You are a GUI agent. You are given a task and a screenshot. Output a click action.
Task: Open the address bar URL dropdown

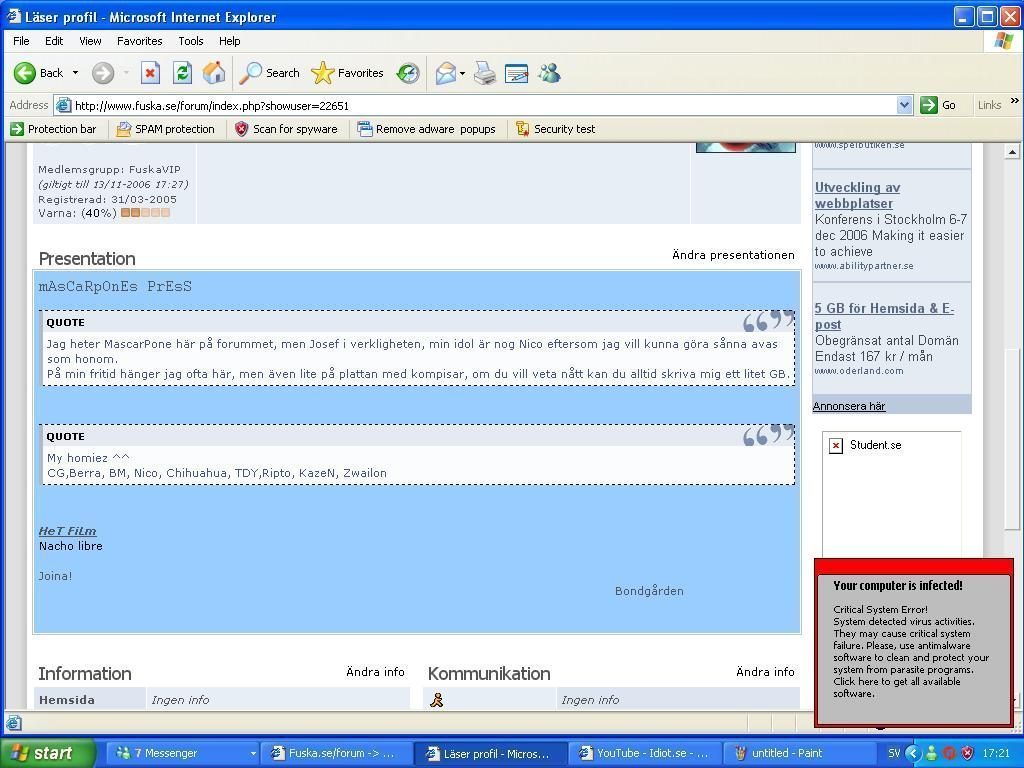point(904,105)
